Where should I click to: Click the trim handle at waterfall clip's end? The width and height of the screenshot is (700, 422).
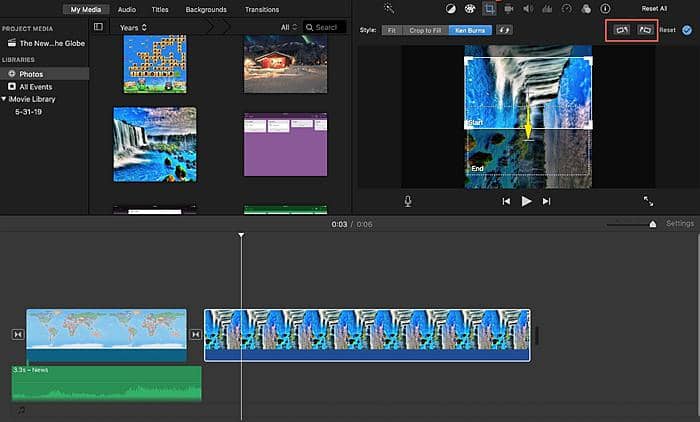click(537, 336)
